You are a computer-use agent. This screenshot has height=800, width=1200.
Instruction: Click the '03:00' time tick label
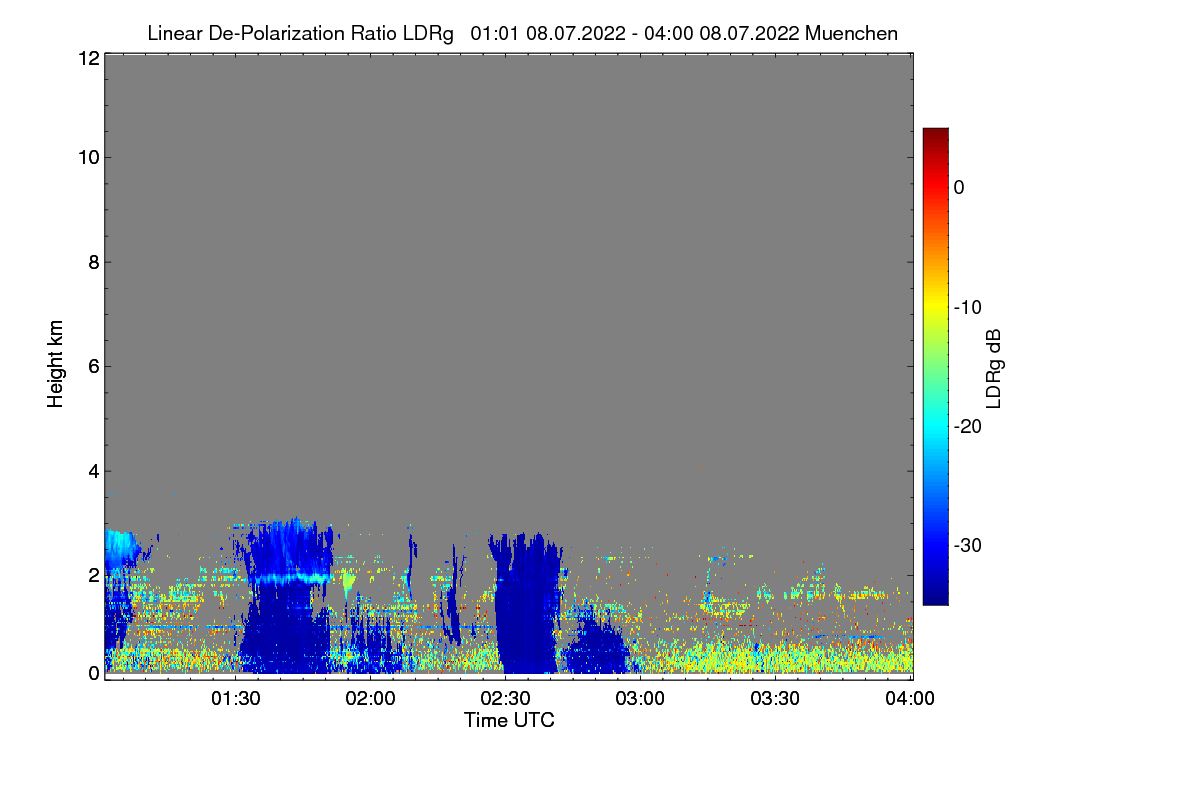[x=641, y=699]
